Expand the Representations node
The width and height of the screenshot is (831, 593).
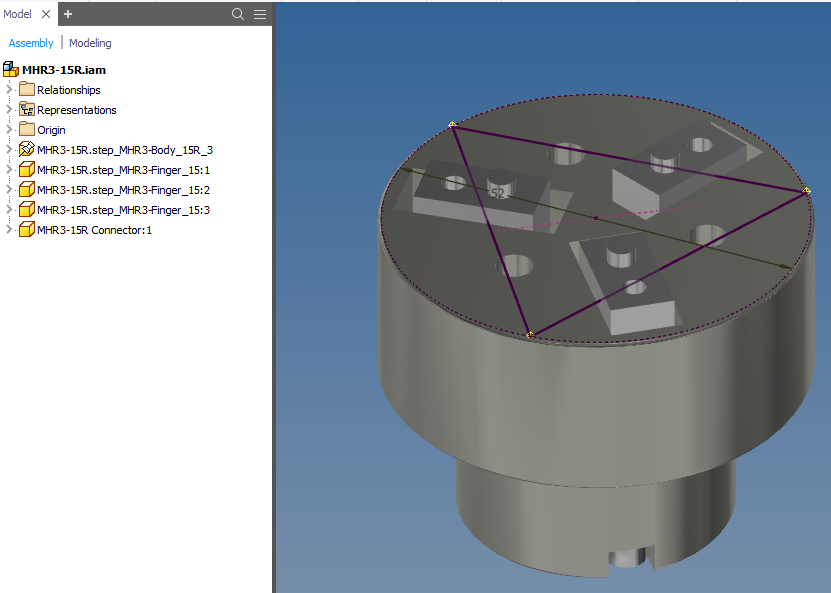(8, 109)
